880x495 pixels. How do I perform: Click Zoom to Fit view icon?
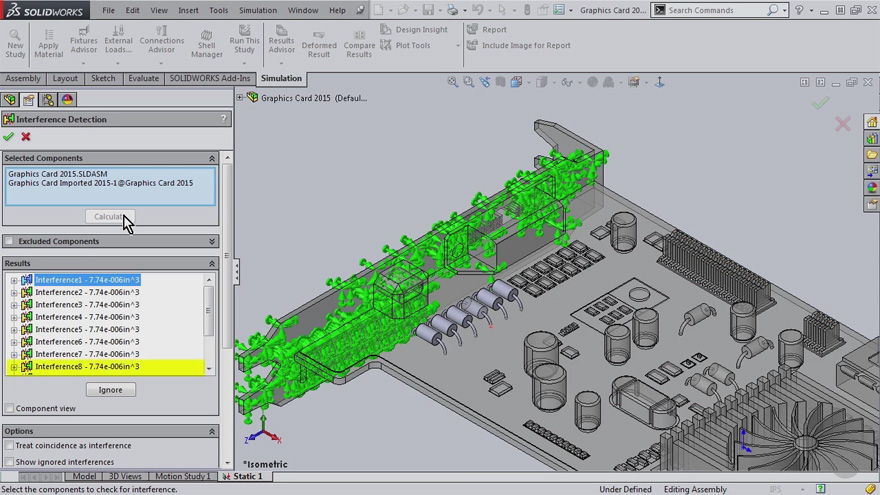pos(452,82)
